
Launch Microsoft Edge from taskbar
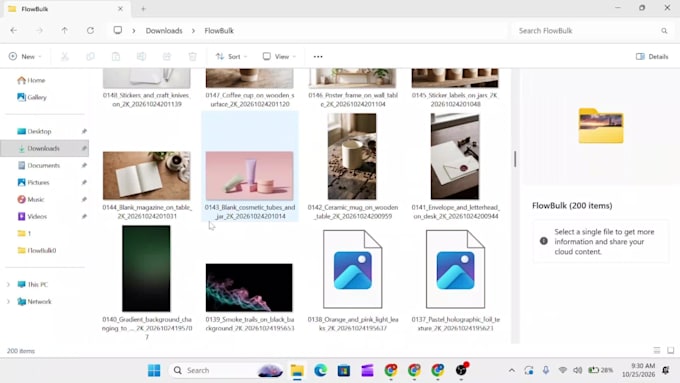click(x=320, y=370)
